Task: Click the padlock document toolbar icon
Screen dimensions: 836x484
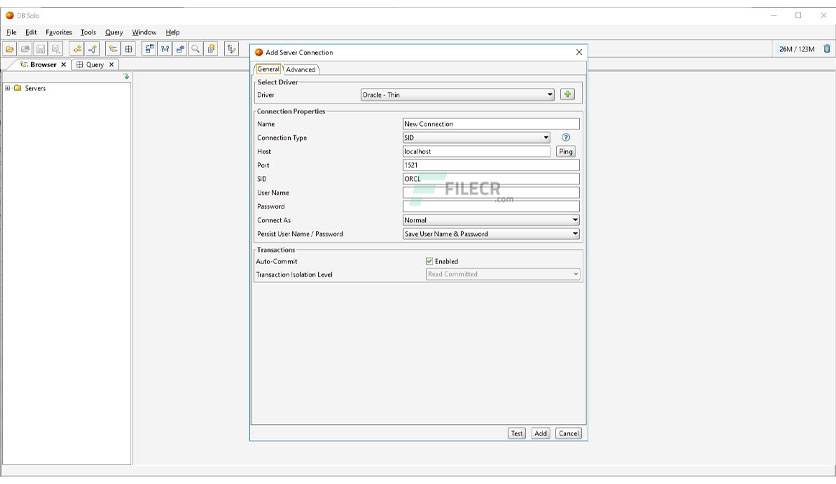Action: [x=211, y=49]
